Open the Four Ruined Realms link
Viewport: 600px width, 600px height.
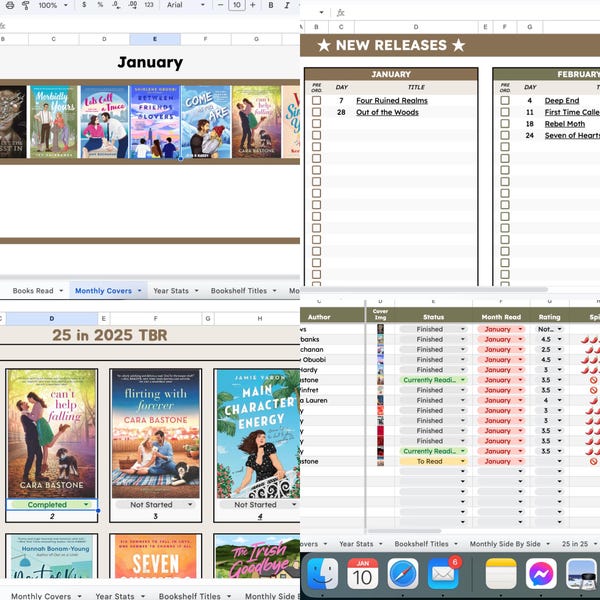coord(392,100)
